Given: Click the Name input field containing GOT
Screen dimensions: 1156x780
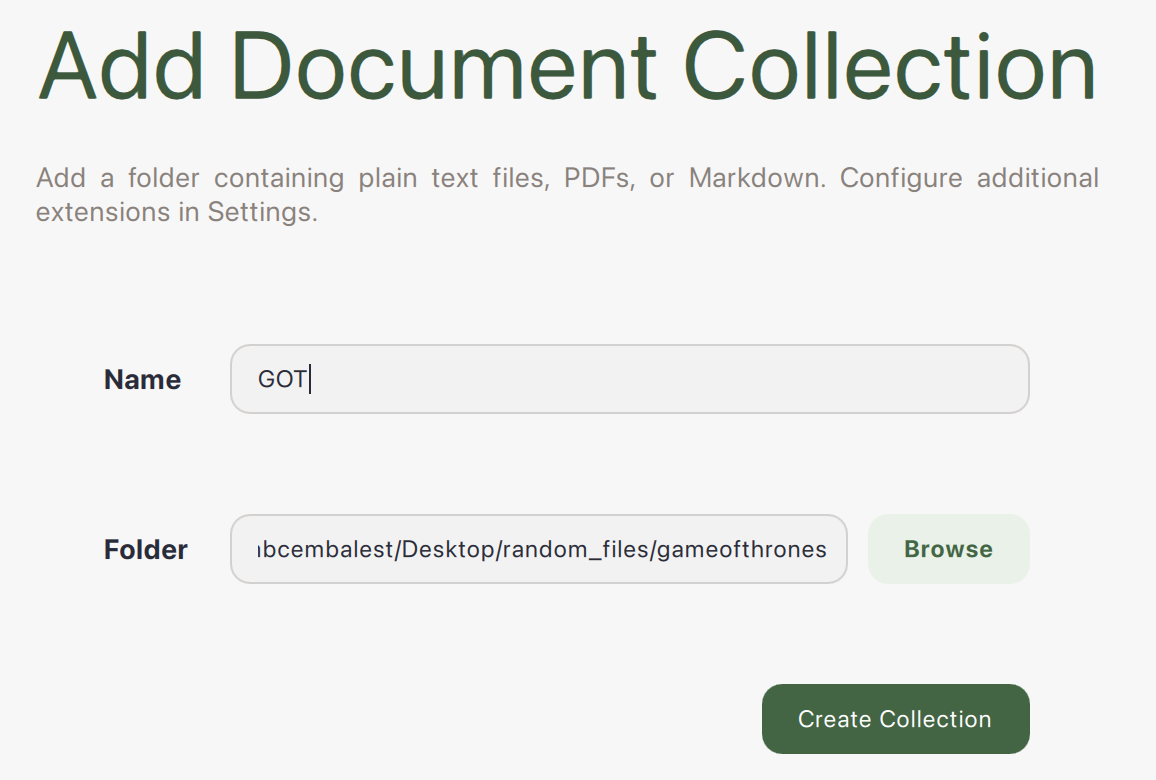Looking at the screenshot, I should [630, 379].
